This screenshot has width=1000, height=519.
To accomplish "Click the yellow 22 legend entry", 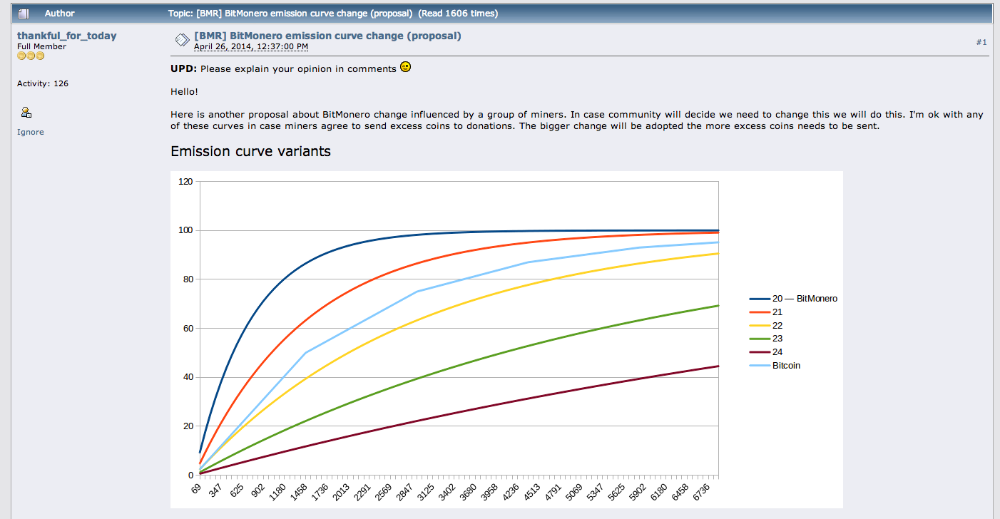I will 766,325.
